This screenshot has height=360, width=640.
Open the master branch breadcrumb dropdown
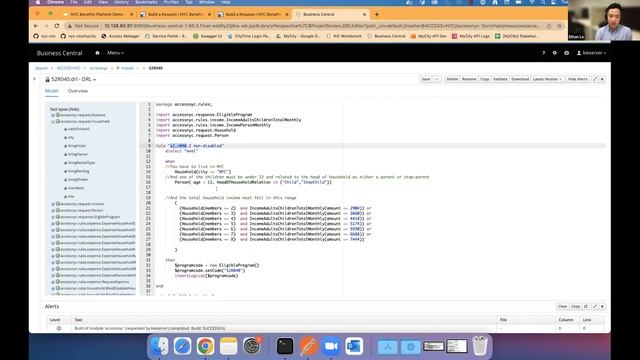click(127, 68)
